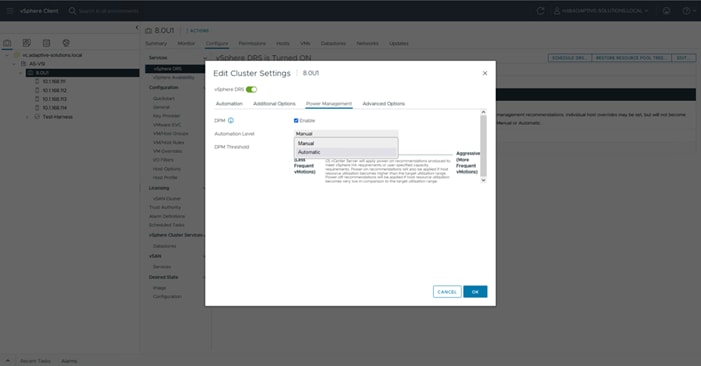
Task: Open VM/Host Rules settings
Action: [168, 143]
